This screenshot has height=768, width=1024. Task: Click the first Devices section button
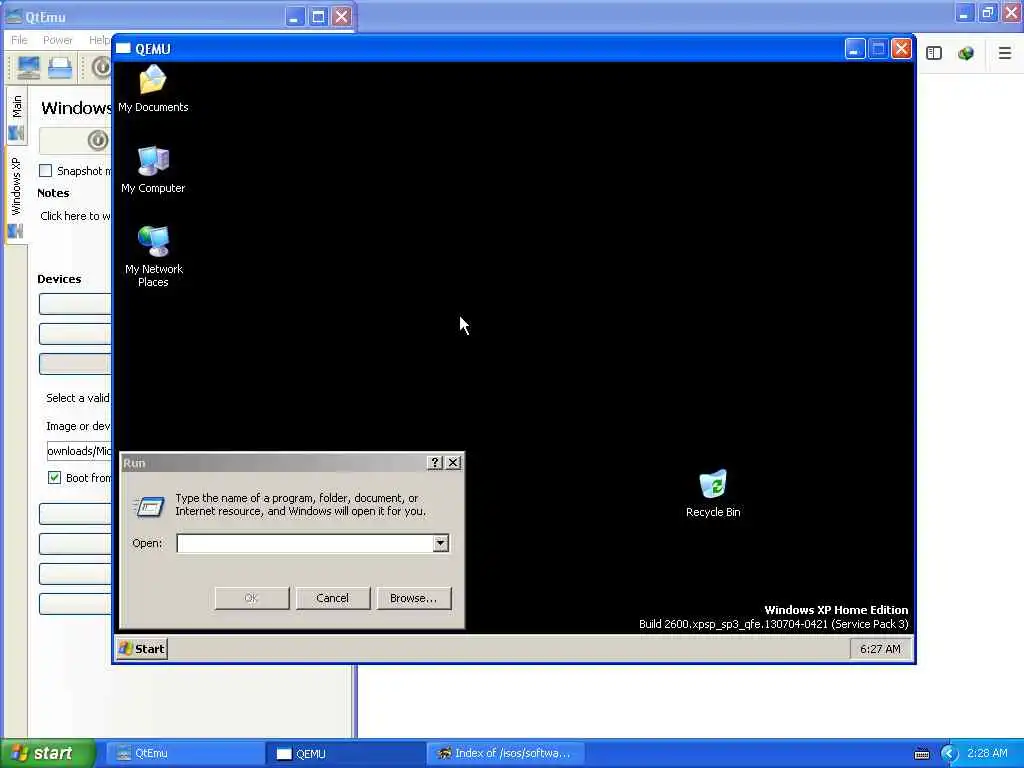click(75, 304)
